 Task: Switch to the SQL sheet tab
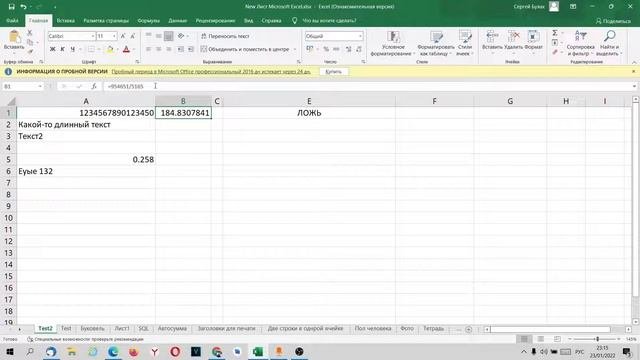(x=143, y=329)
